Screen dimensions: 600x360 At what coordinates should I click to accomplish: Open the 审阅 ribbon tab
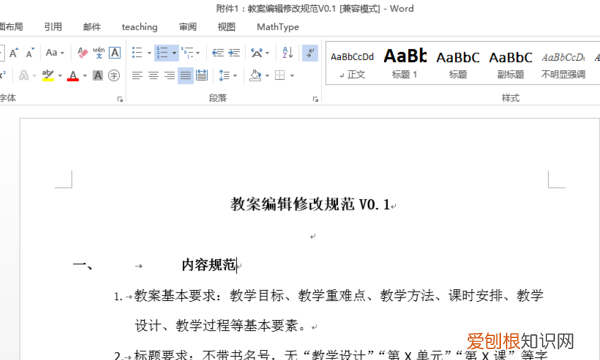[188, 27]
